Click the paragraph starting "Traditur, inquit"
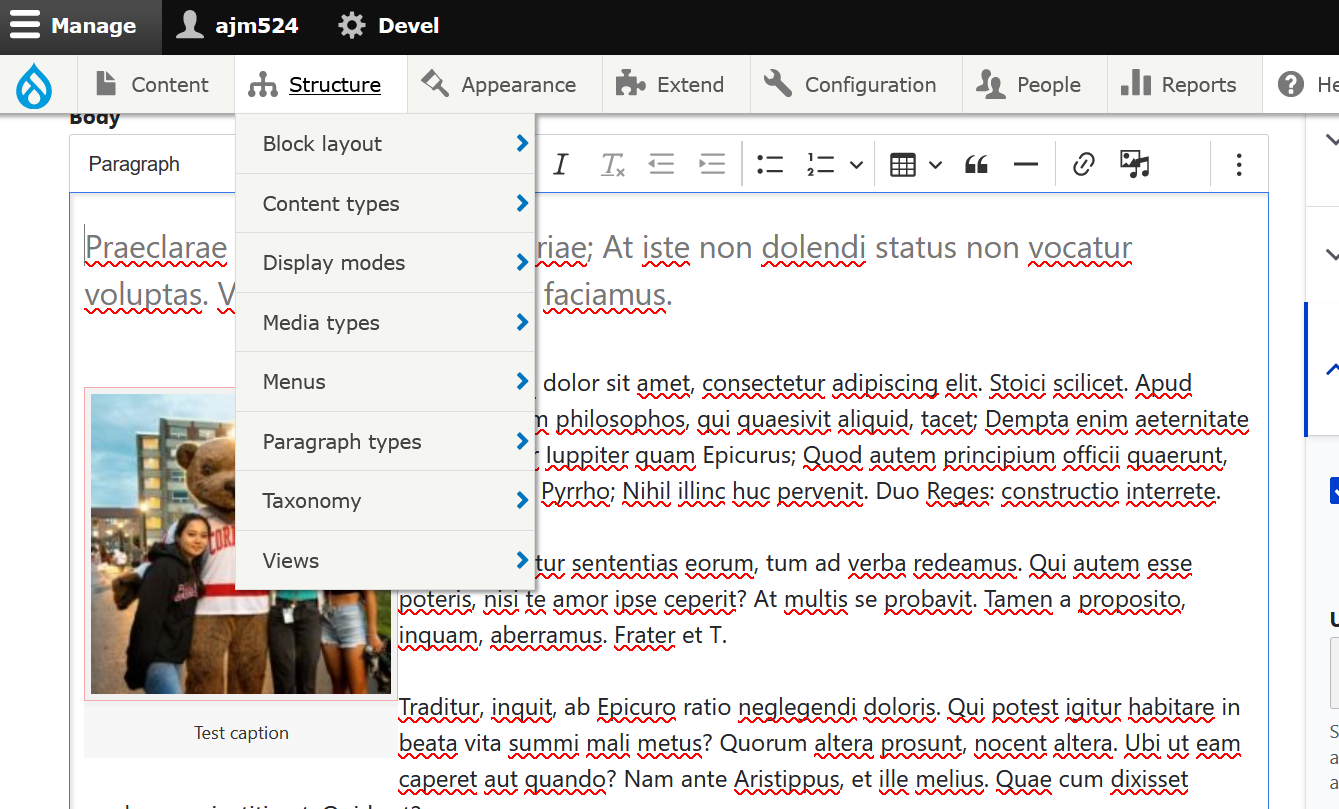This screenshot has width=1339, height=809. click(x=820, y=743)
